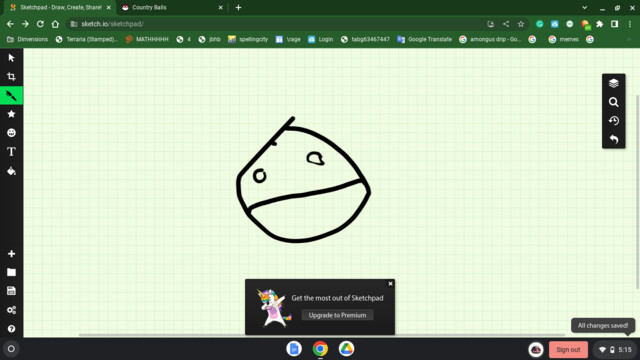Screen dimensions: 640x360
Task: Open the star Shapes tool
Action: click(11, 114)
